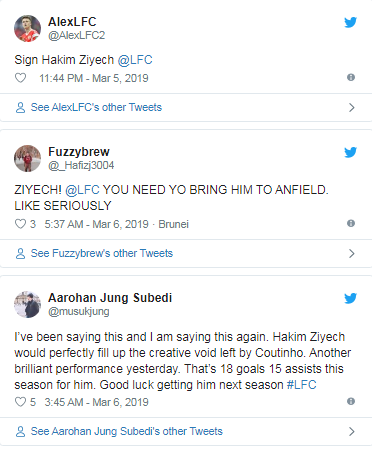Click person icon beside See AlexLFC's other Tweets
This screenshot has height=450, width=372.
20,107
